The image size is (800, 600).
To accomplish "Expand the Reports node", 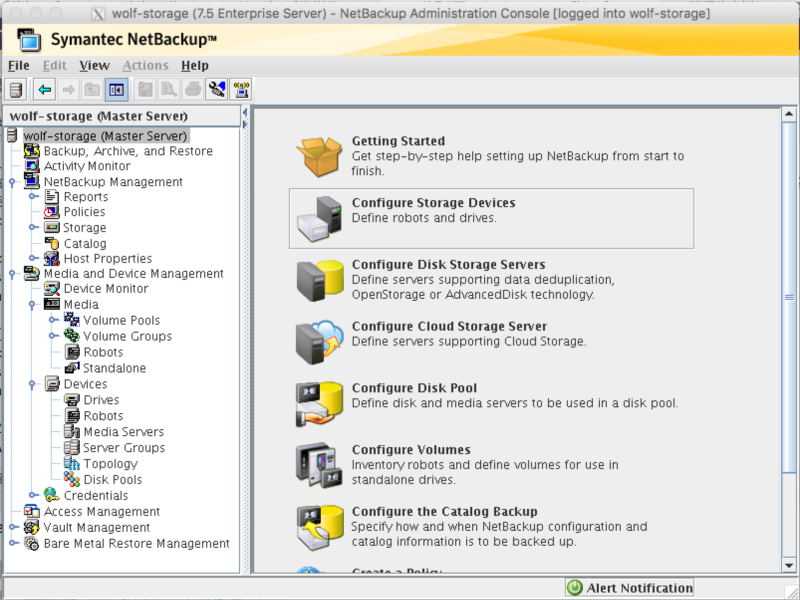I will (x=32, y=197).
